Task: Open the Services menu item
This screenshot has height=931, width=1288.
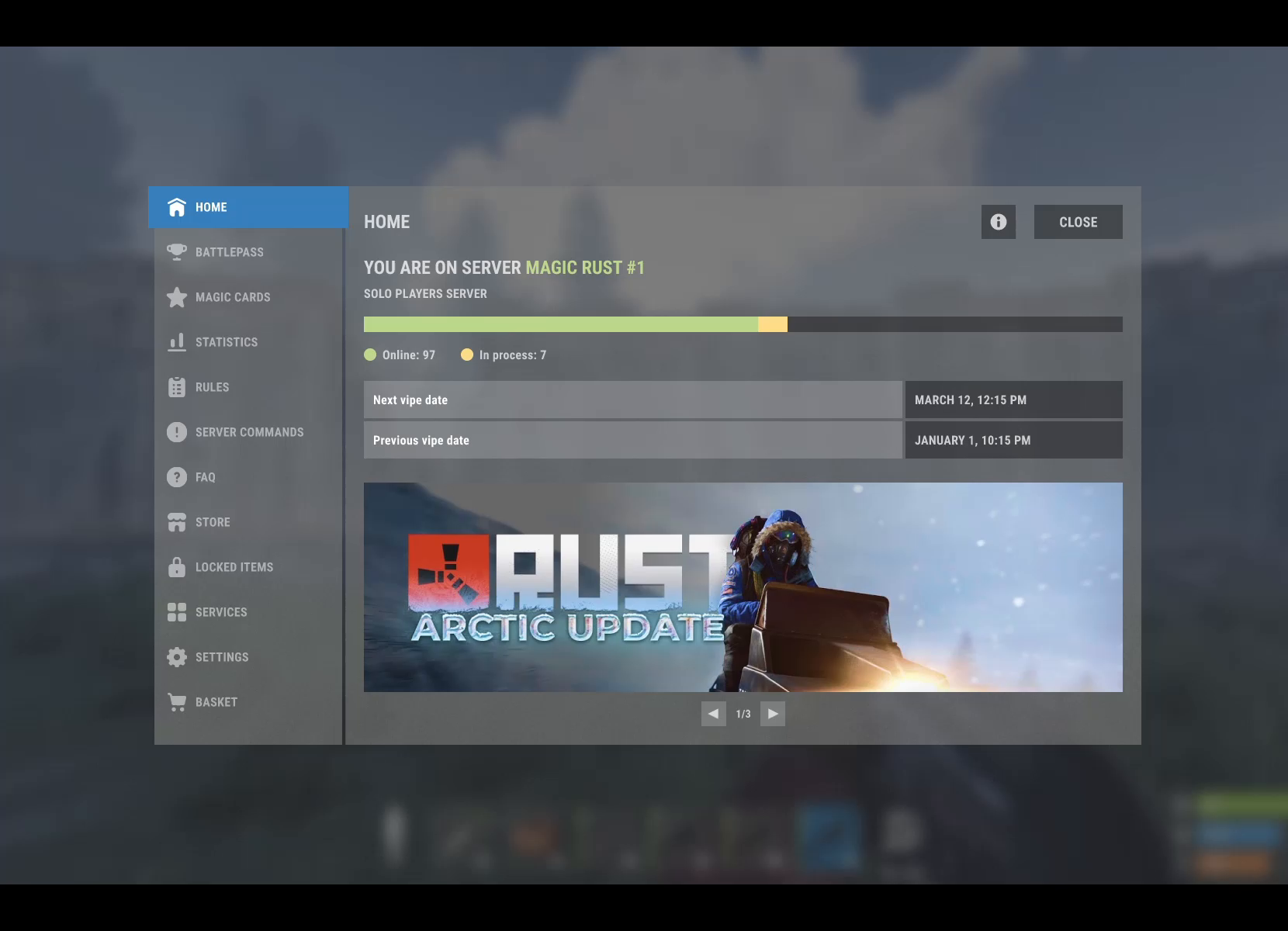Action: point(248,612)
